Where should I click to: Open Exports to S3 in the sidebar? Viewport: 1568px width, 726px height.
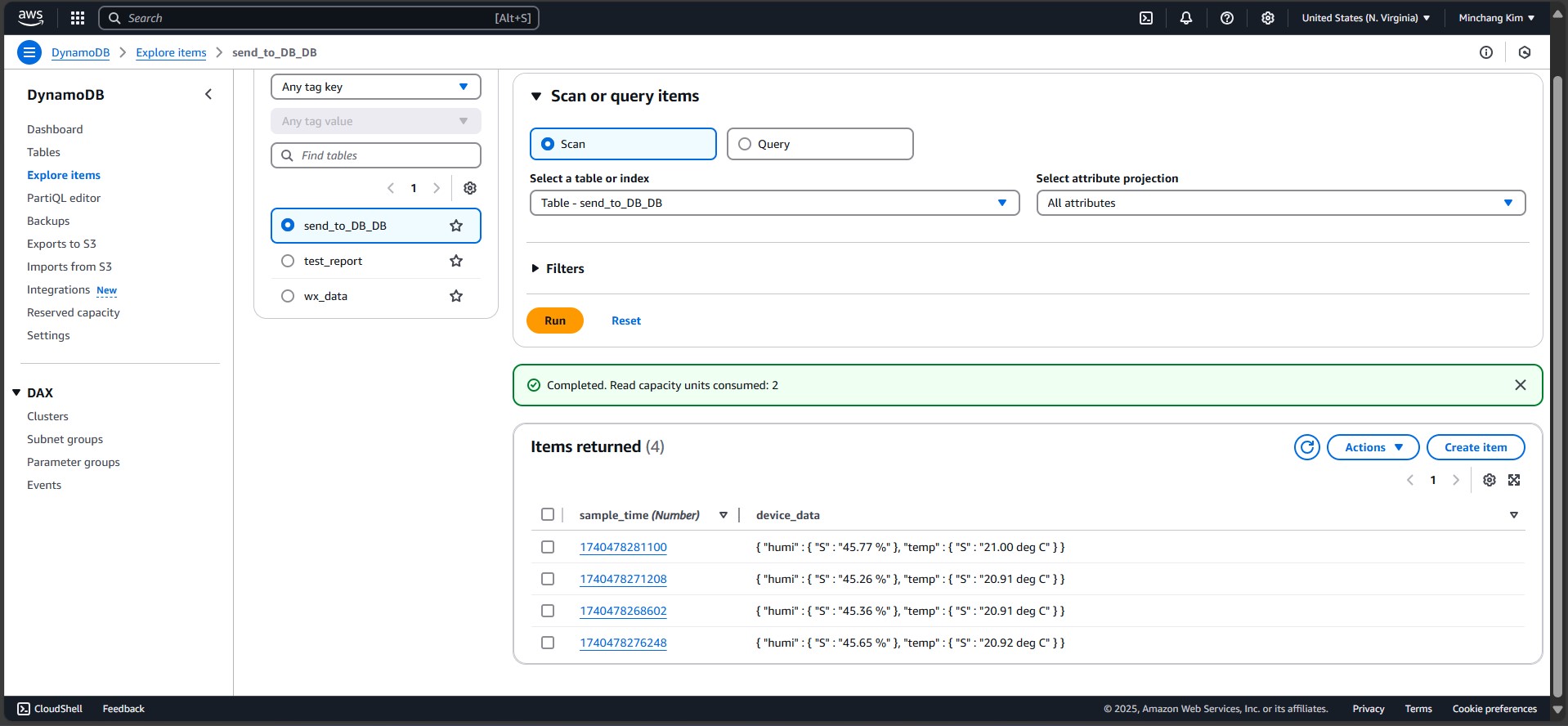pyautogui.click(x=61, y=244)
